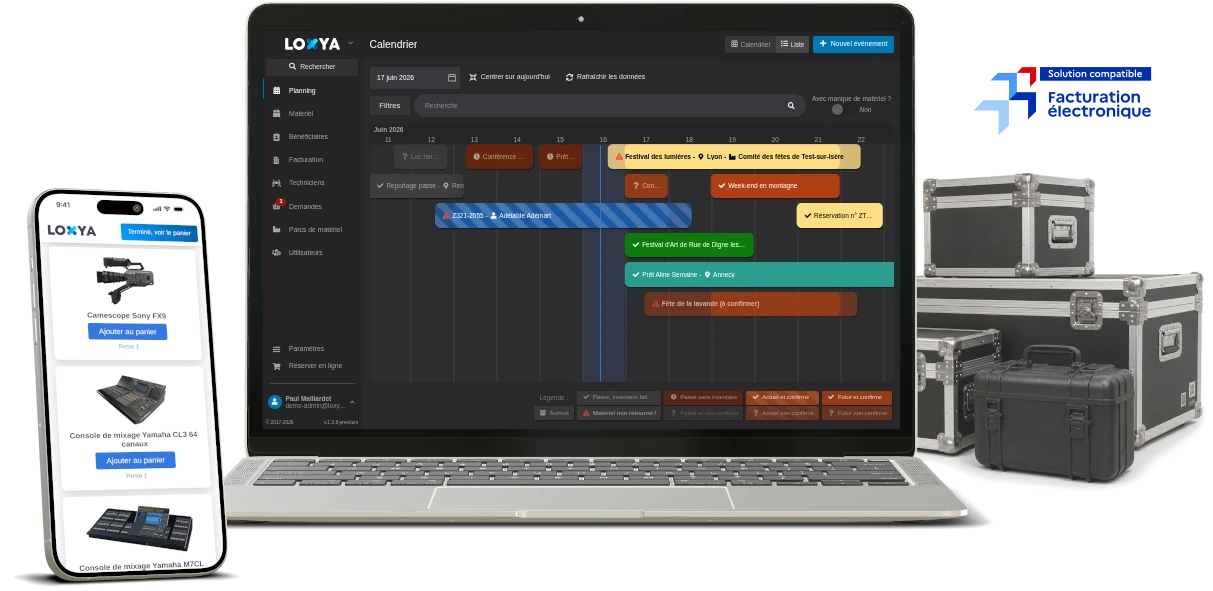Screen dimensions: 1213x591
Task: Open the 17 juin 2026 date picker
Action: coord(415,77)
